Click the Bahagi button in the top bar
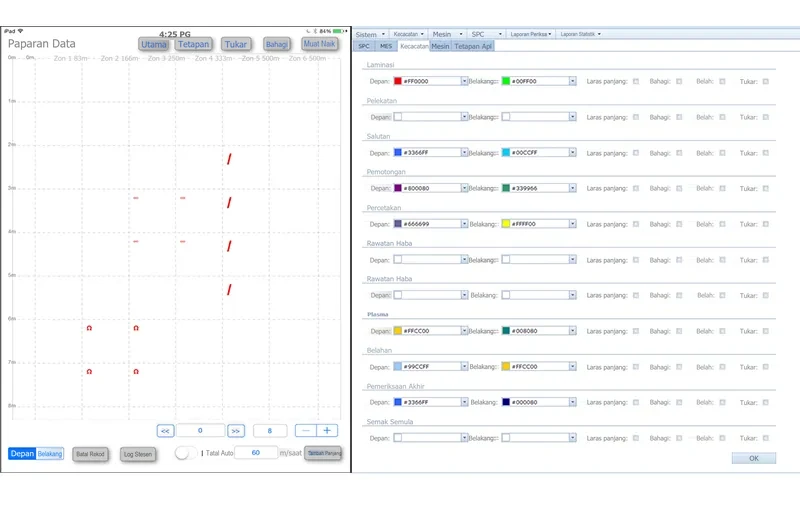 pyautogui.click(x=277, y=44)
